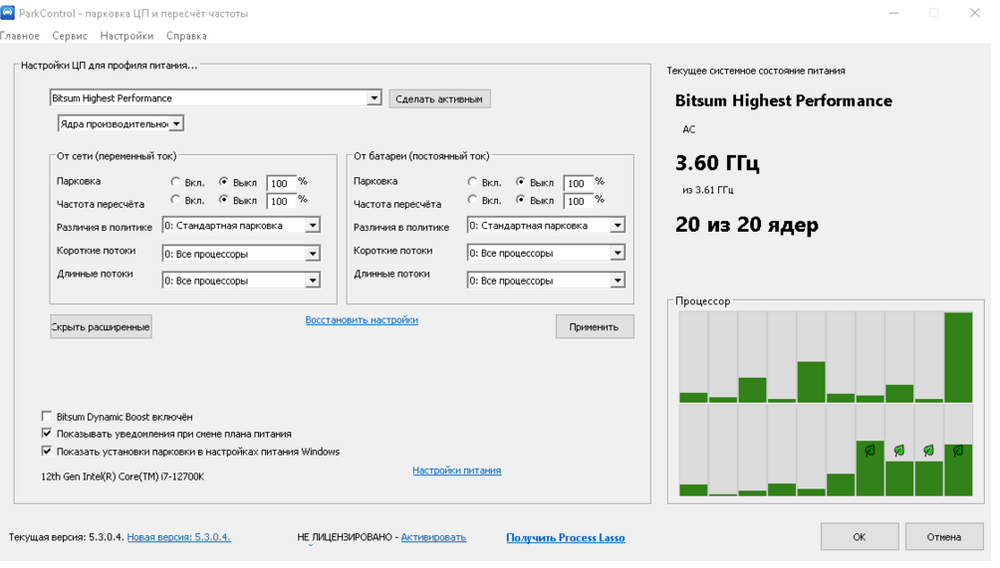This screenshot has height=568, width=1000.
Task: Open the Справка menu
Action: click(186, 36)
